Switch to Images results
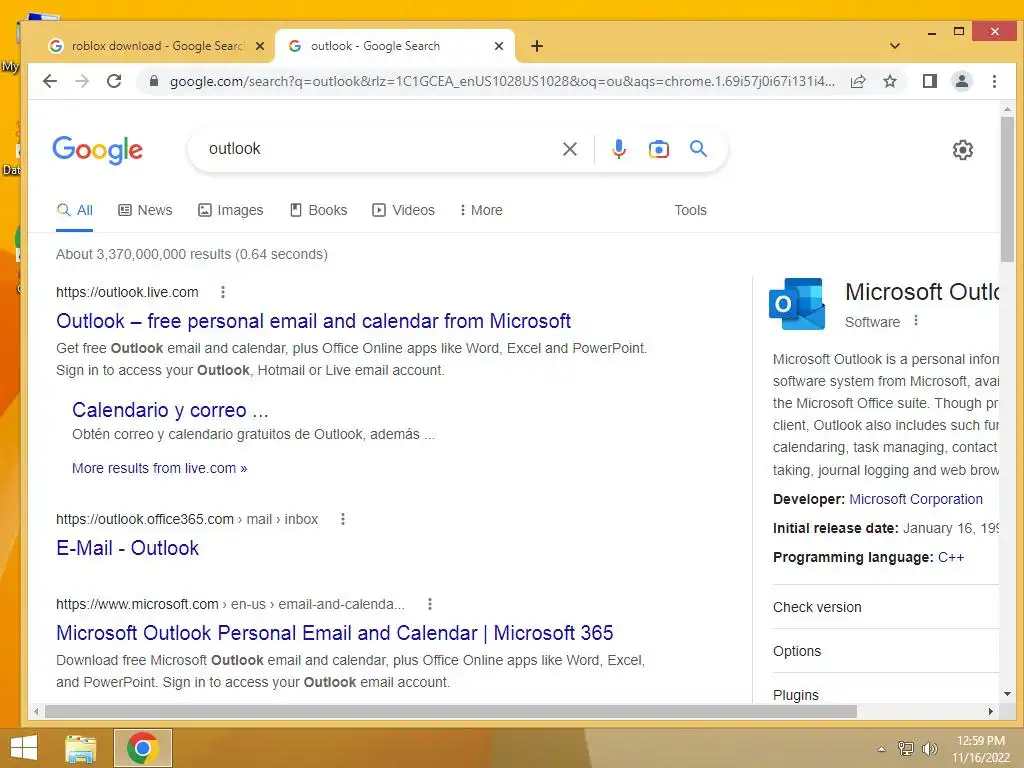 tap(231, 210)
